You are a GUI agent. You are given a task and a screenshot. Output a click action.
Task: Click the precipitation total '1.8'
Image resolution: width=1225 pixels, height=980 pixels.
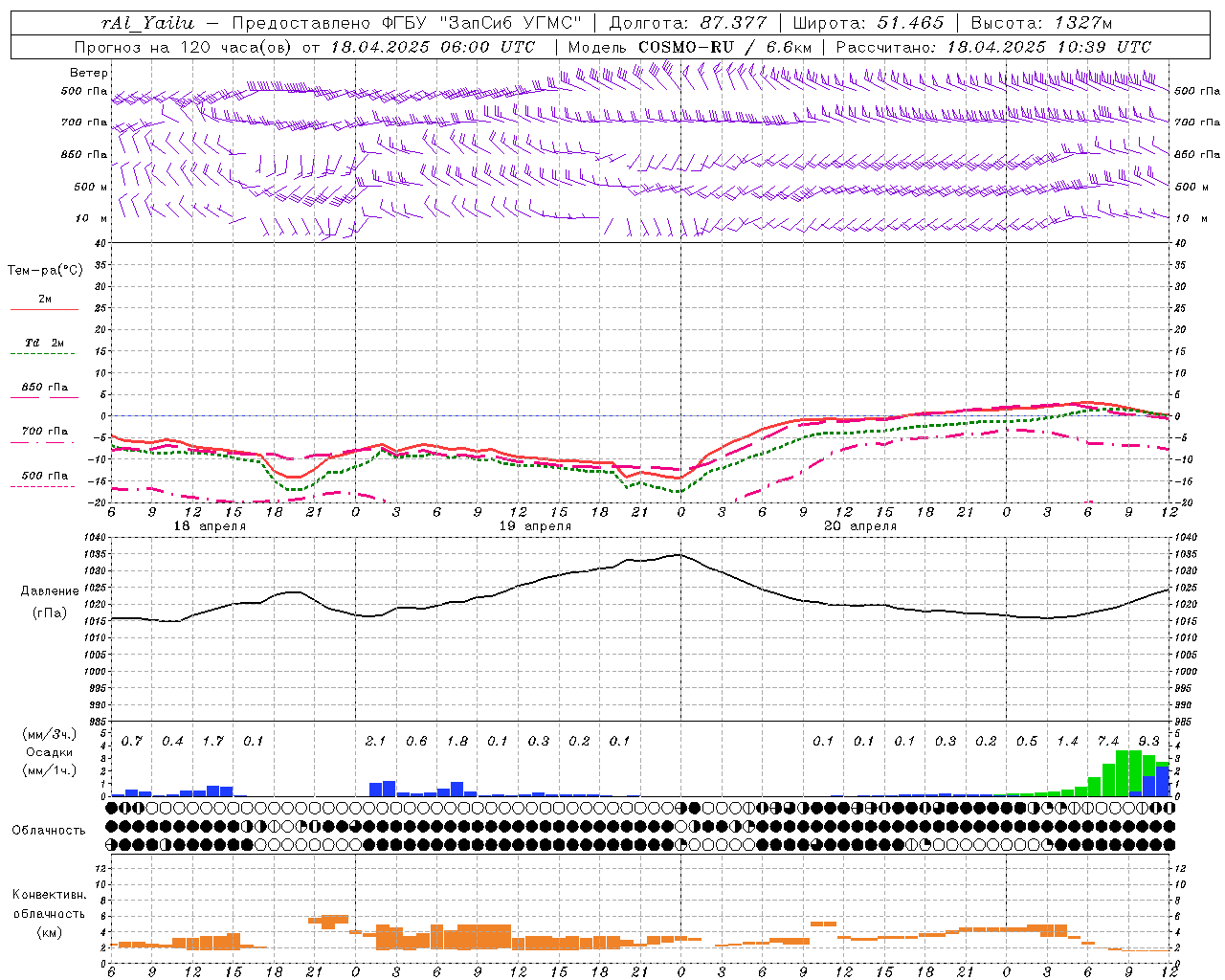457,741
